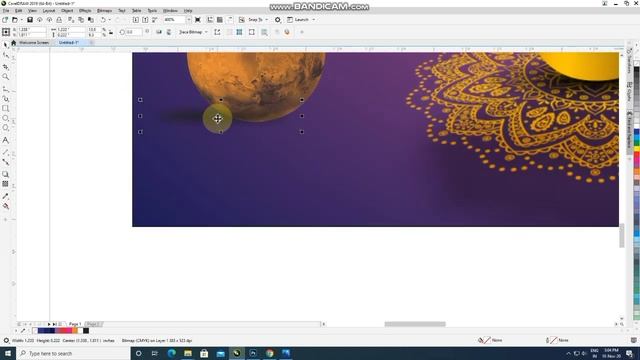The image size is (640, 360).
Task: Click the Save icon in toolbar
Action: click(x=30, y=20)
